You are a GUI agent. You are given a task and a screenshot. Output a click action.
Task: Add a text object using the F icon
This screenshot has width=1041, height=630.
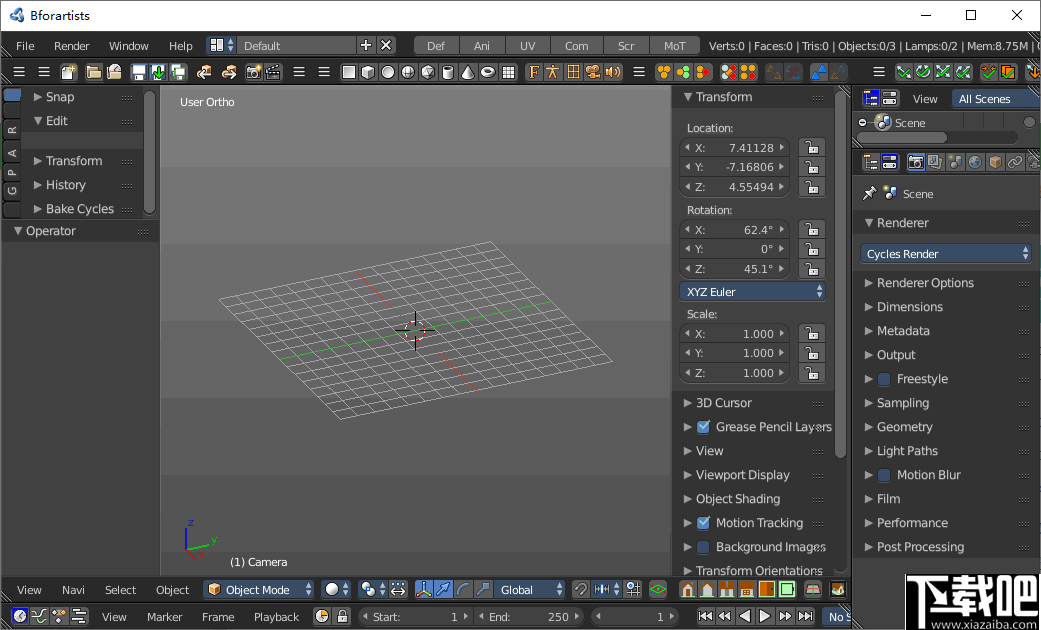[533, 71]
